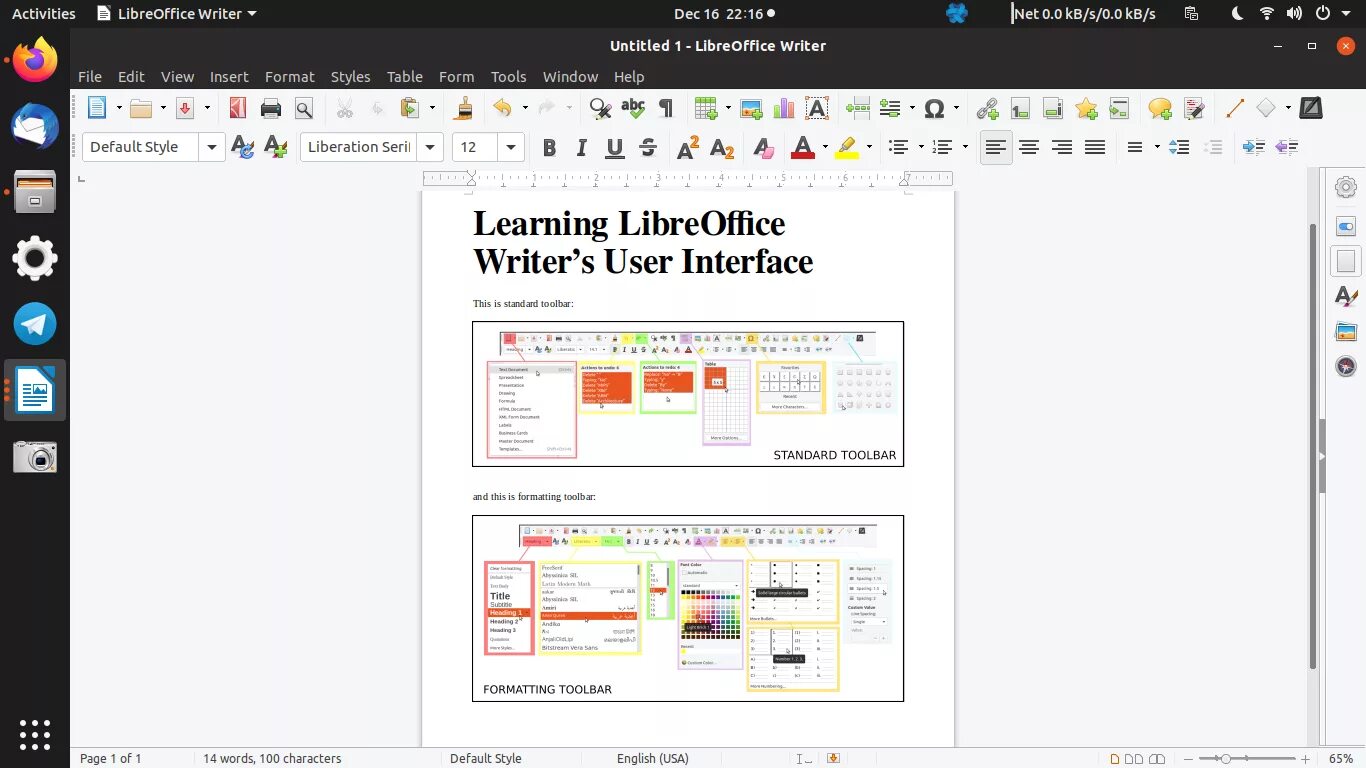Image resolution: width=1366 pixels, height=768 pixels.
Task: Click the zoom in plus button
Action: (x=1305, y=759)
